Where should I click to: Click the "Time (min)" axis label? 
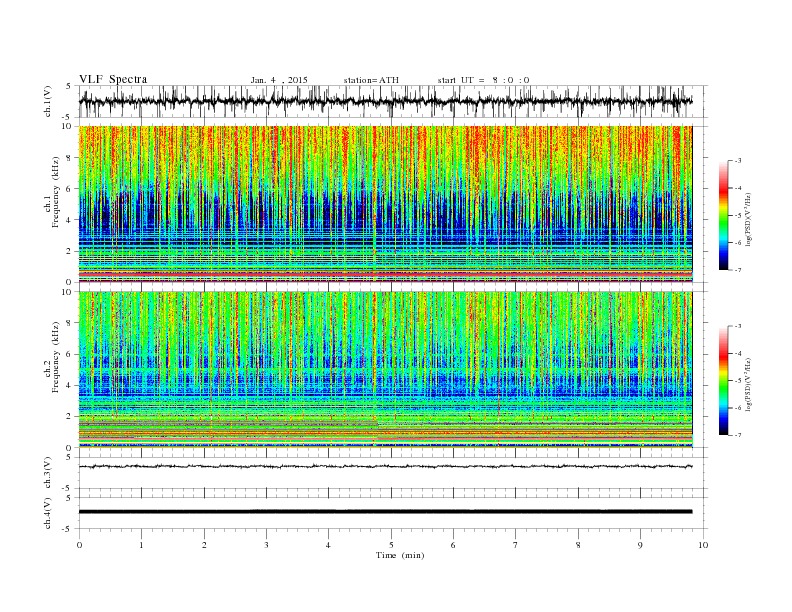coord(400,555)
